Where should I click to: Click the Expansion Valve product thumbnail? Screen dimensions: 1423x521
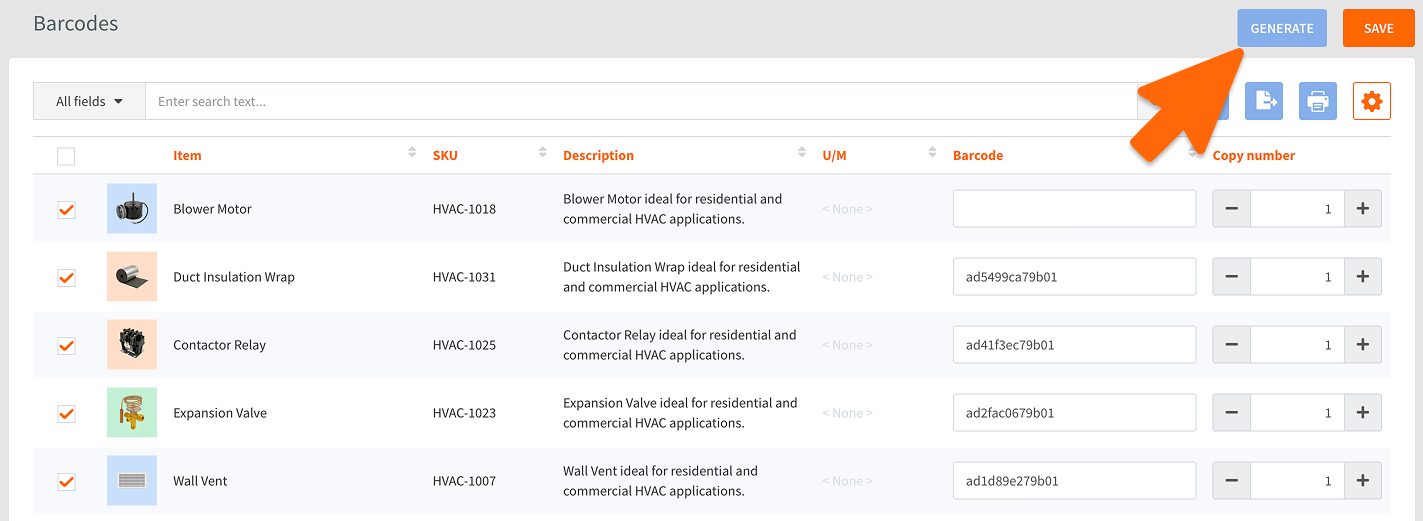pyautogui.click(x=132, y=413)
